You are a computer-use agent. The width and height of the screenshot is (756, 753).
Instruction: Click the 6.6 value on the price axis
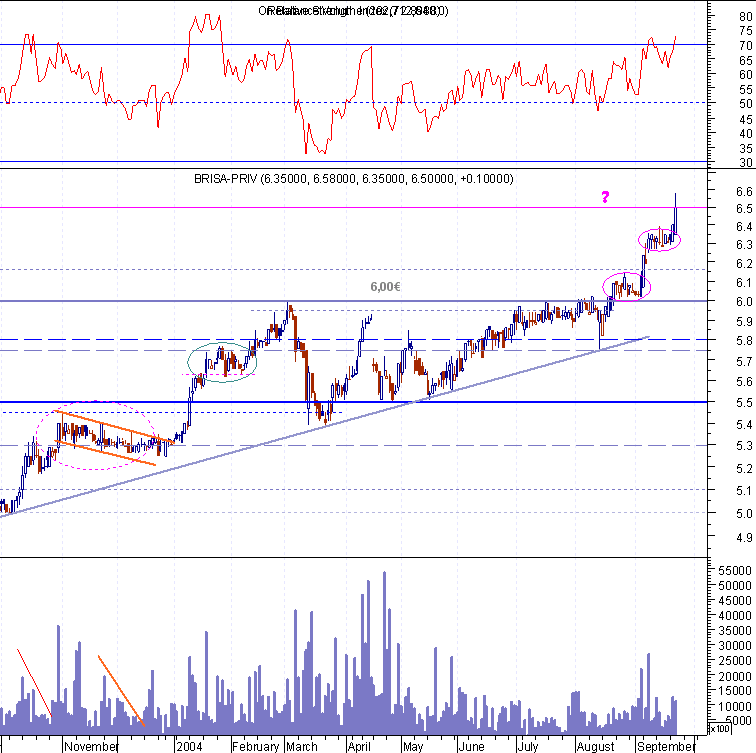click(744, 191)
